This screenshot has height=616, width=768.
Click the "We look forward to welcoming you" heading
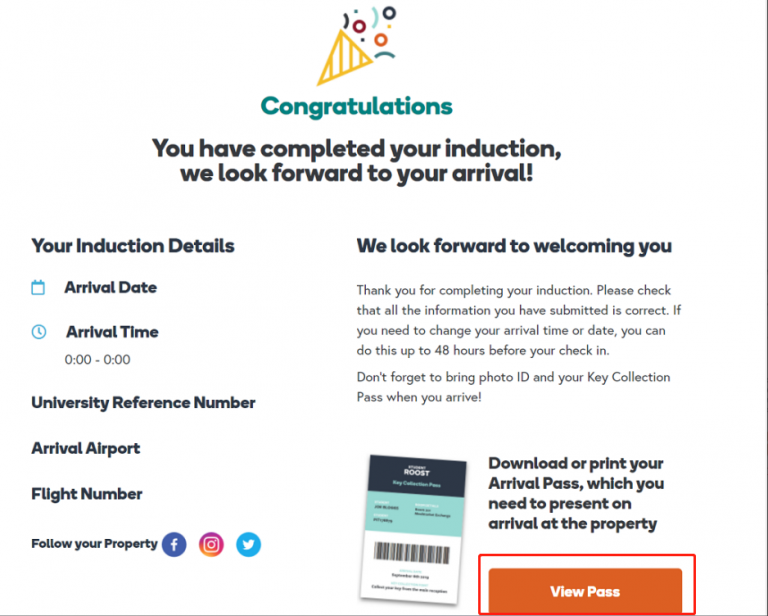pos(514,246)
